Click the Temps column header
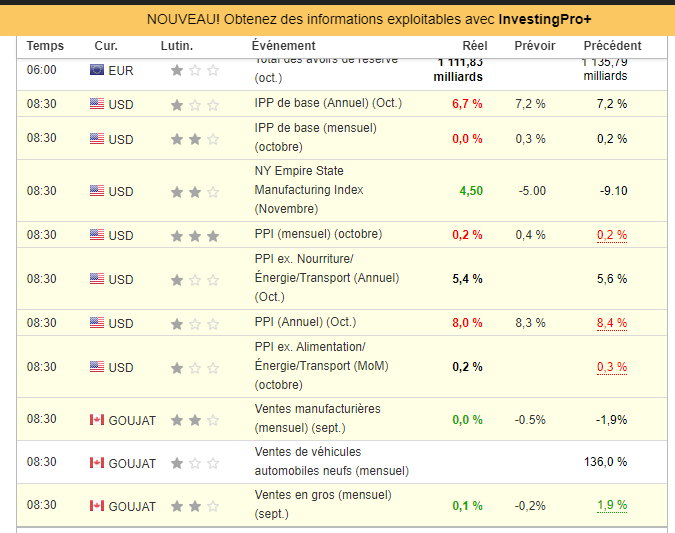 coord(45,46)
